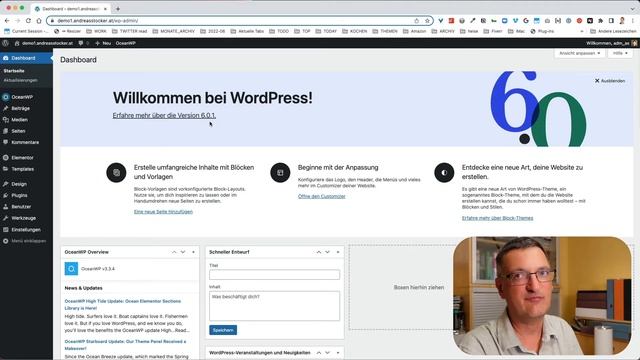Follow link about Version 6.0.1

(164, 116)
